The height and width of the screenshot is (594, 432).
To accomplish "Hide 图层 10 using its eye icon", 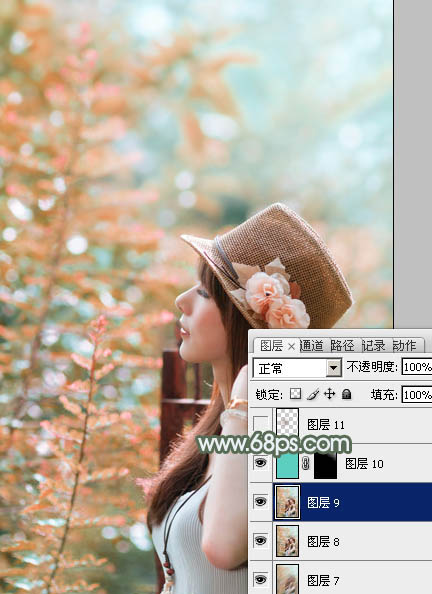I will pos(260,463).
